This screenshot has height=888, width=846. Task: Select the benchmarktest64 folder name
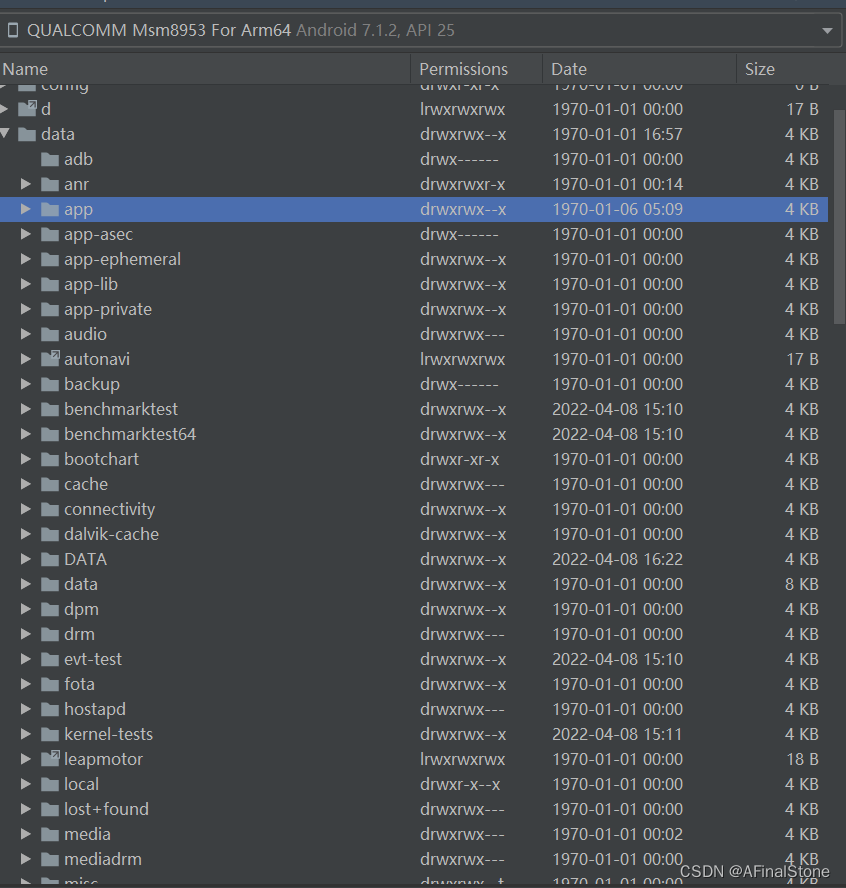click(x=130, y=434)
